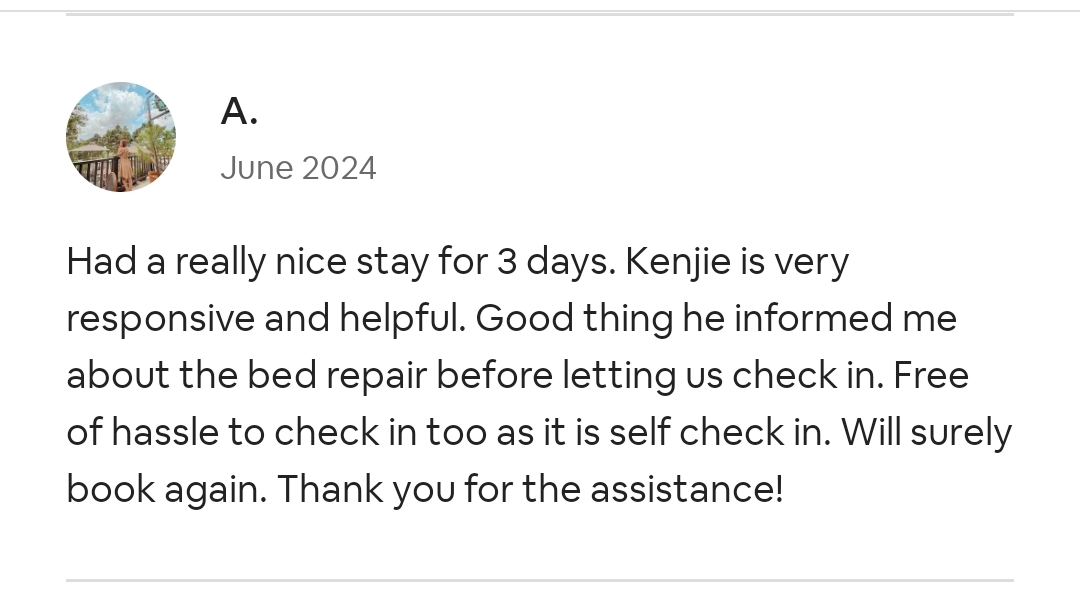Click the phrase "Will surely" at line end

pos(926,434)
